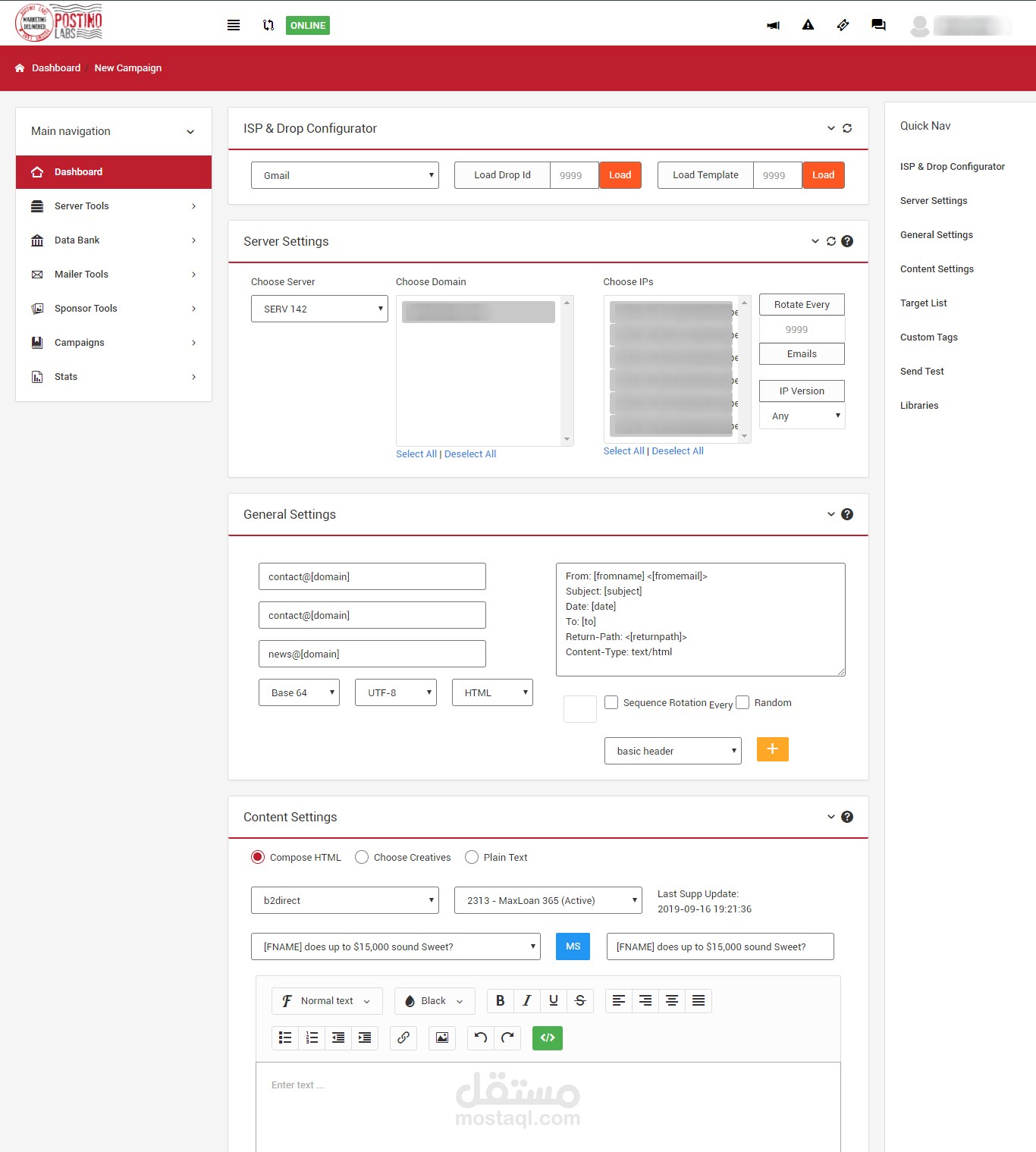
Task: Click the Rotate Every 9999 input field
Action: click(802, 329)
